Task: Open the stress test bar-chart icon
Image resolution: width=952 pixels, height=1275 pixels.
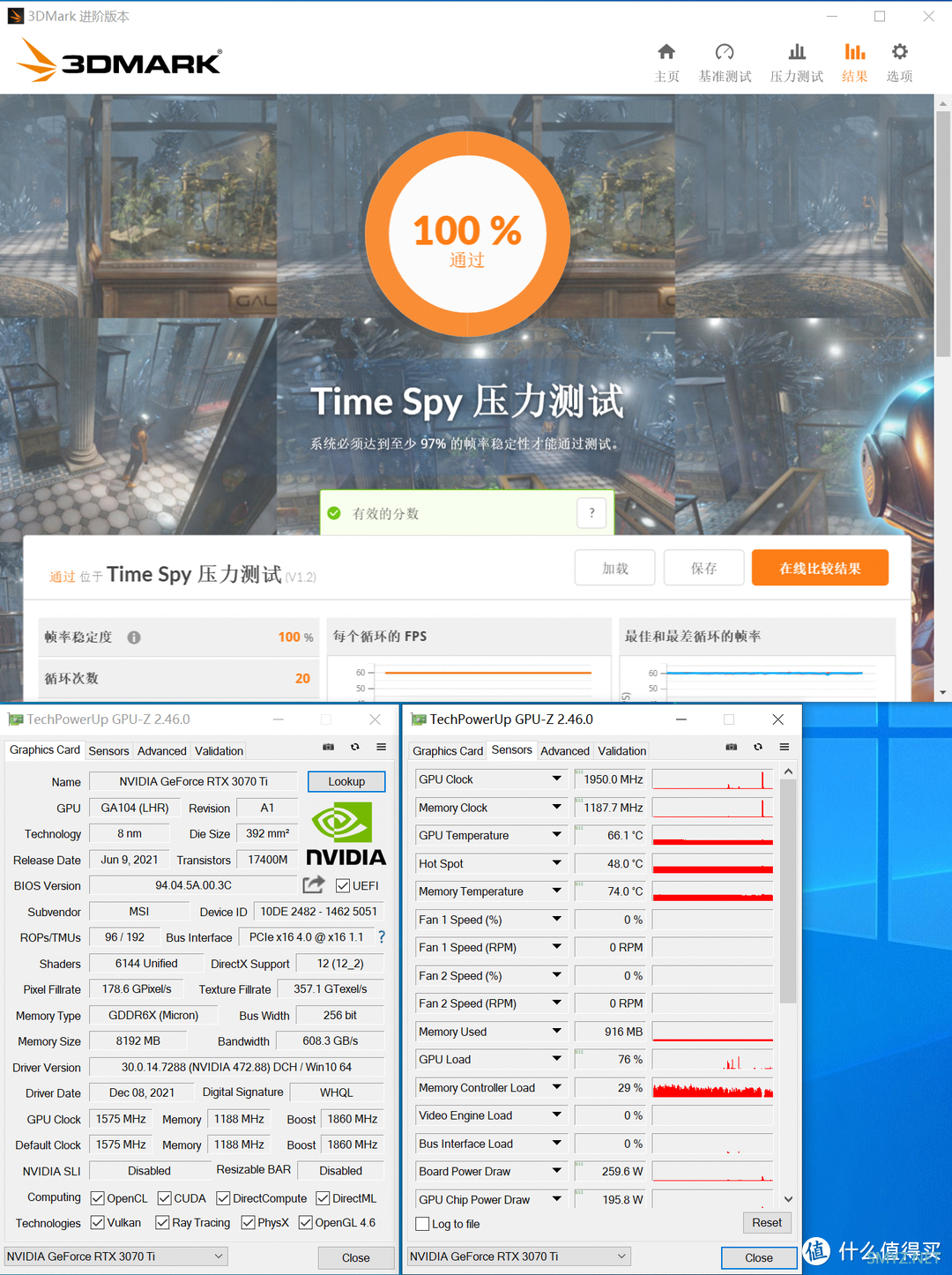Action: 797,52
